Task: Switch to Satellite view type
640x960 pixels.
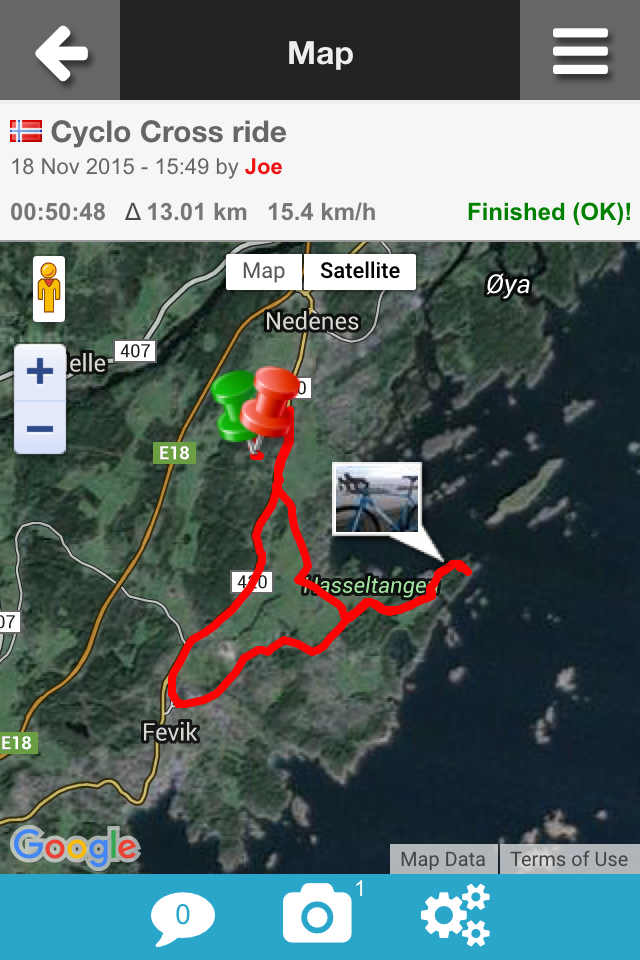Action: tap(360, 271)
